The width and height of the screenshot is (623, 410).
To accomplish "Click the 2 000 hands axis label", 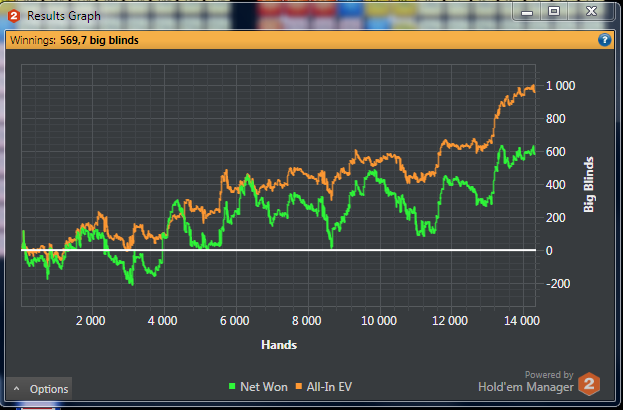I will 91,321.
